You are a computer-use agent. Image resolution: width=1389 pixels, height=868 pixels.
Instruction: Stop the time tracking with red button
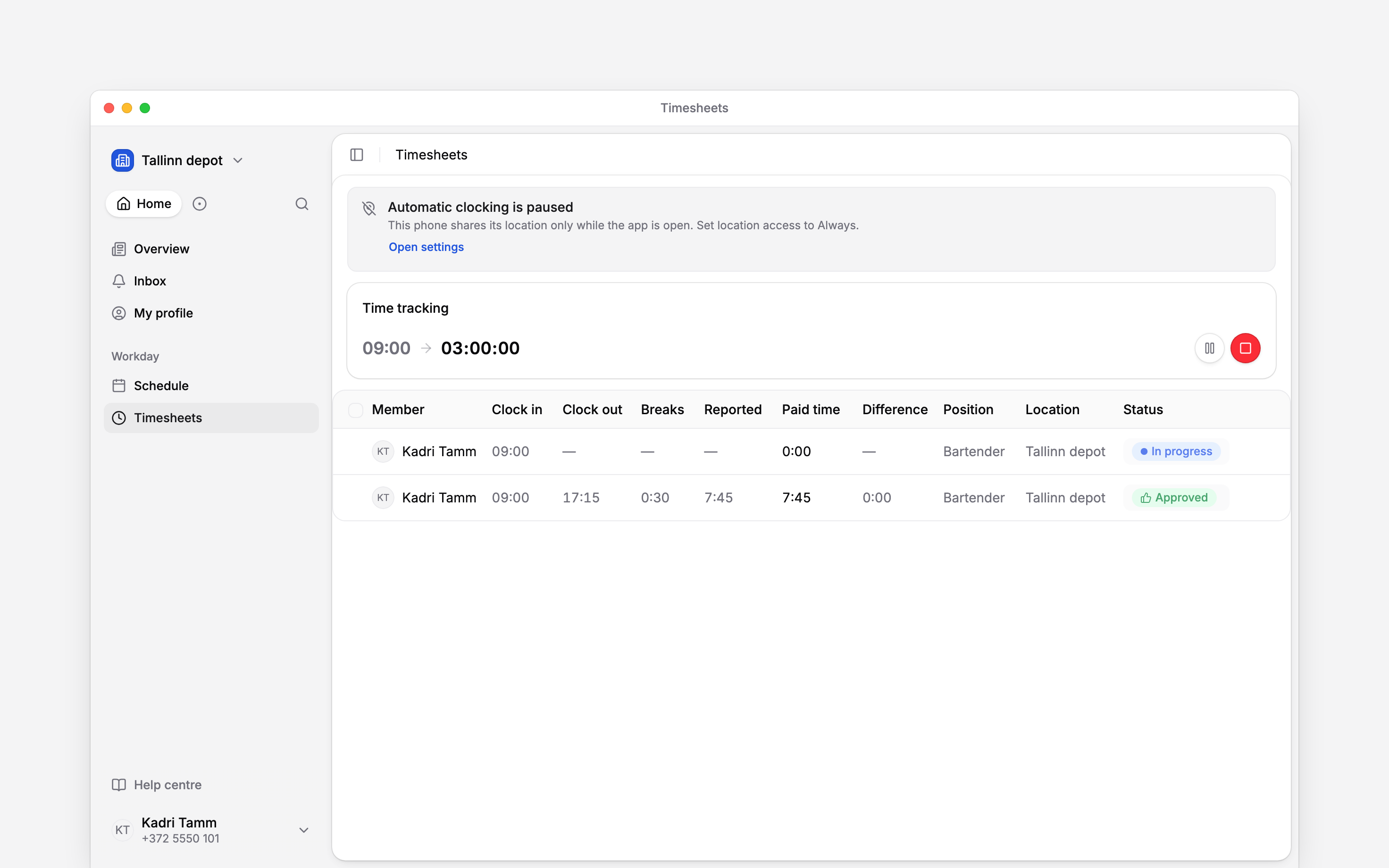(1246, 349)
